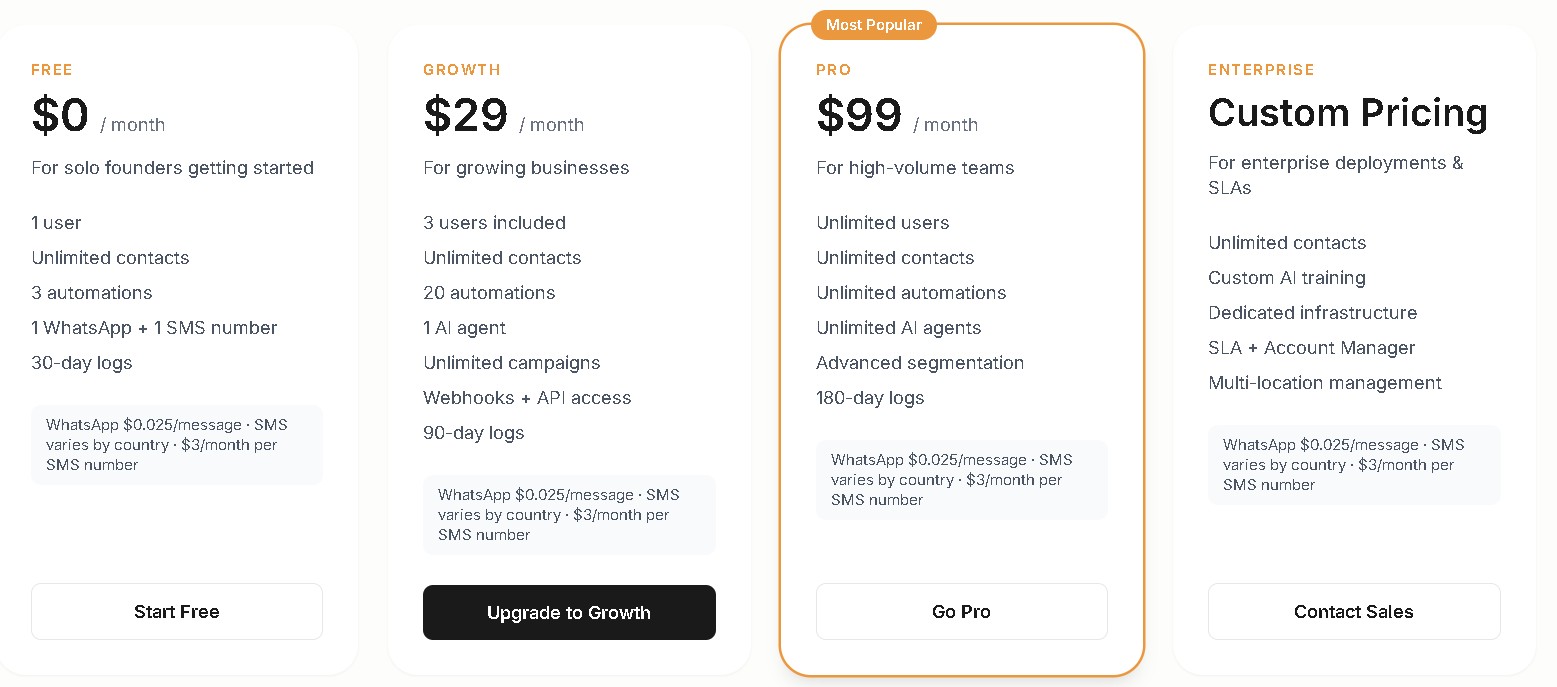
Task: Click the Advanced segmentation feature
Action: click(920, 362)
